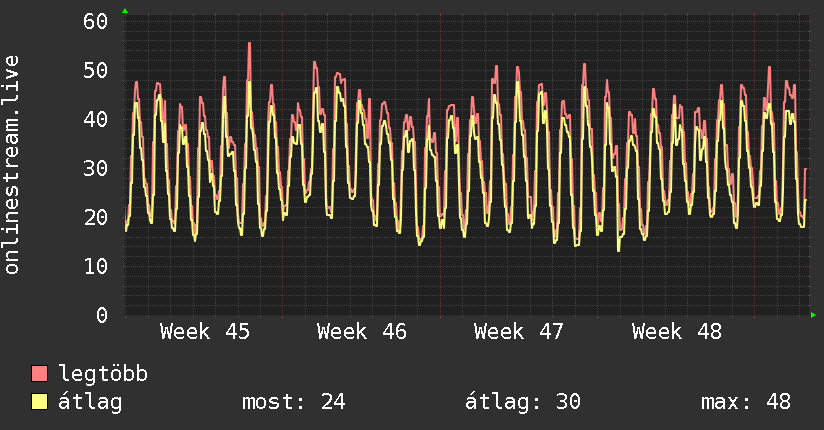This screenshot has height=430, width=824.
Task: Click the Week 48 axis label
Action: [677, 332]
